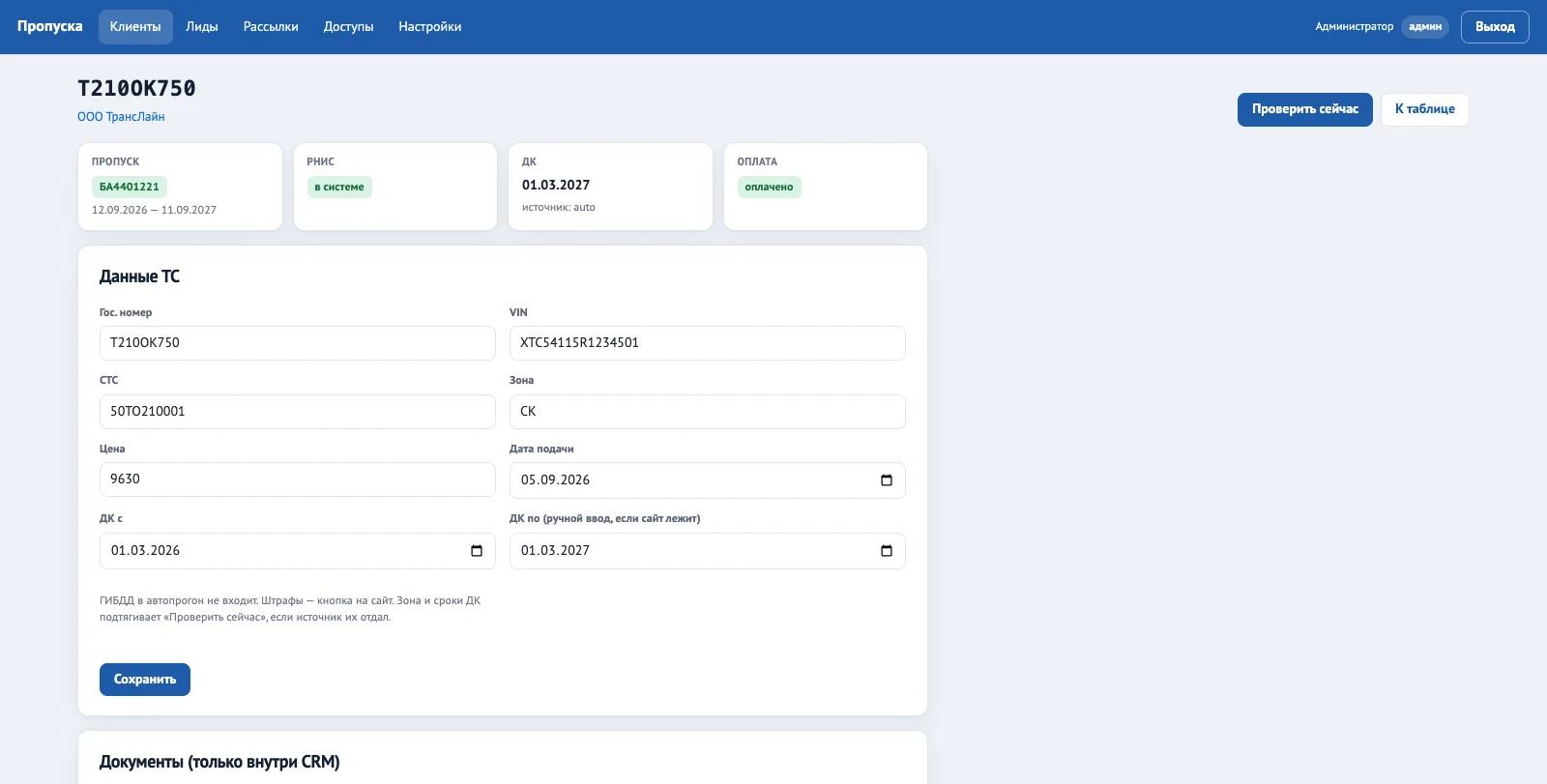1547x784 pixels.
Task: Click the ДК card date 01.03.2027
Action: (x=556, y=185)
